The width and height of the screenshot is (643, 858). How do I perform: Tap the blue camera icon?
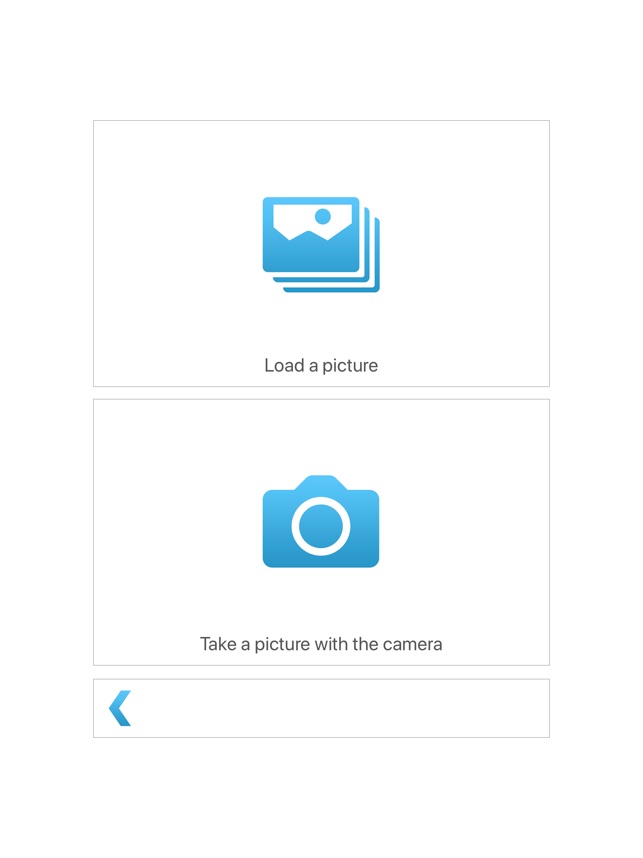point(321,521)
